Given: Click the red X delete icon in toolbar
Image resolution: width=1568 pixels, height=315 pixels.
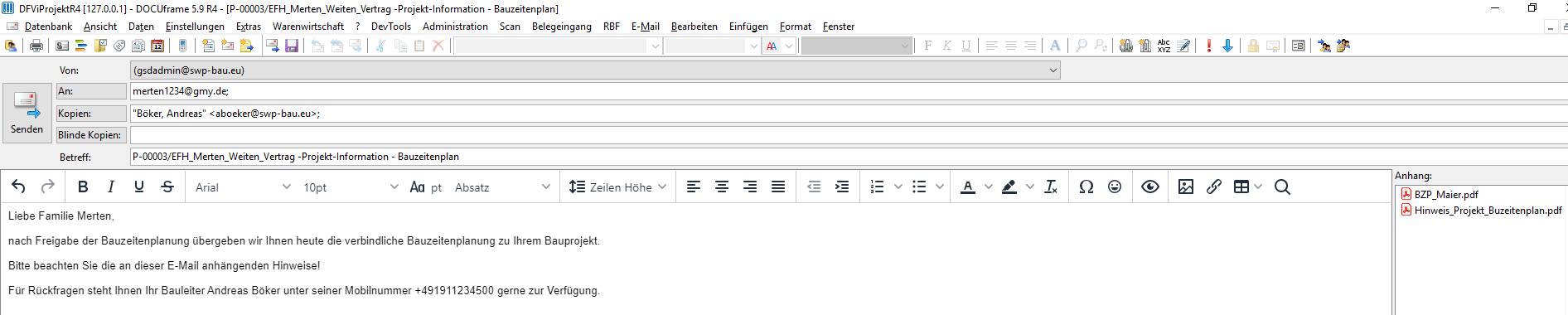Looking at the screenshot, I should [x=438, y=46].
